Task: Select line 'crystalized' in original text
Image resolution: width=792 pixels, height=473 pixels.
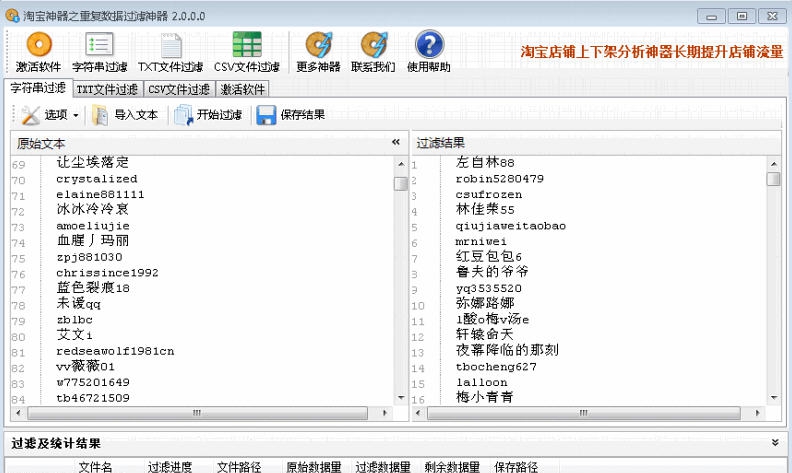Action: [x=96, y=179]
